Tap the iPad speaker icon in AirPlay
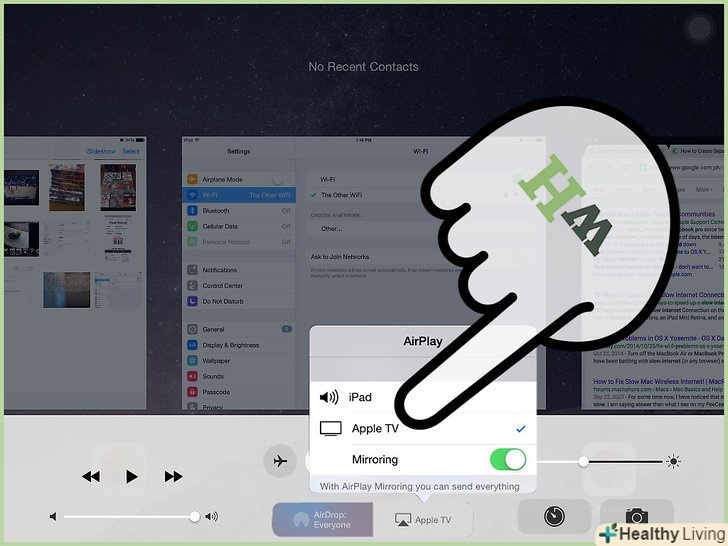Image resolution: width=728 pixels, height=546 pixels. click(329, 397)
